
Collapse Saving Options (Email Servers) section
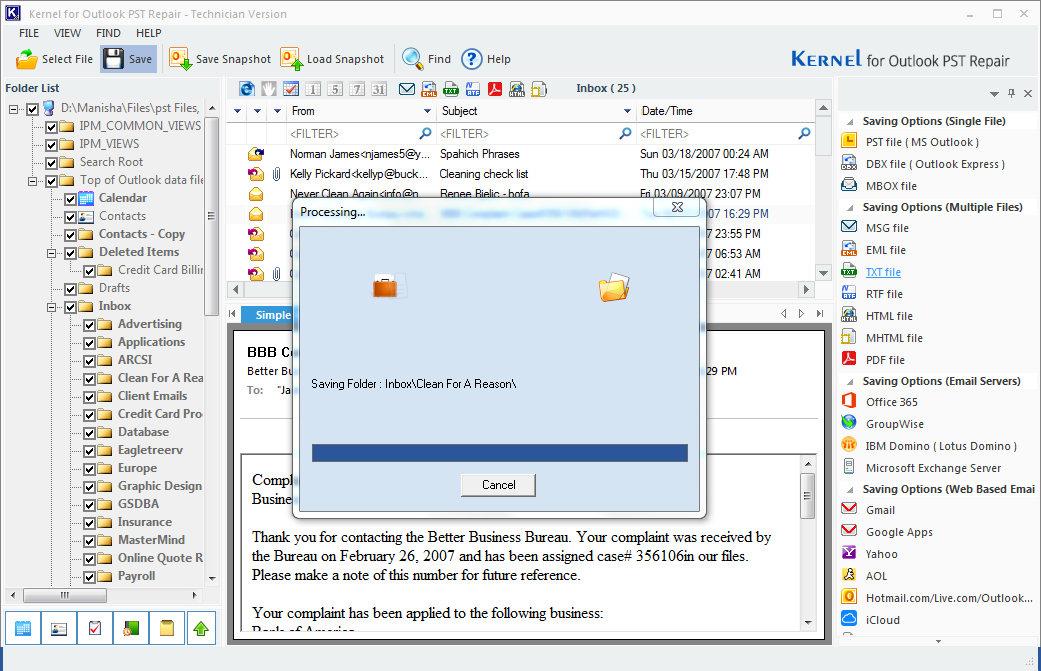point(849,382)
